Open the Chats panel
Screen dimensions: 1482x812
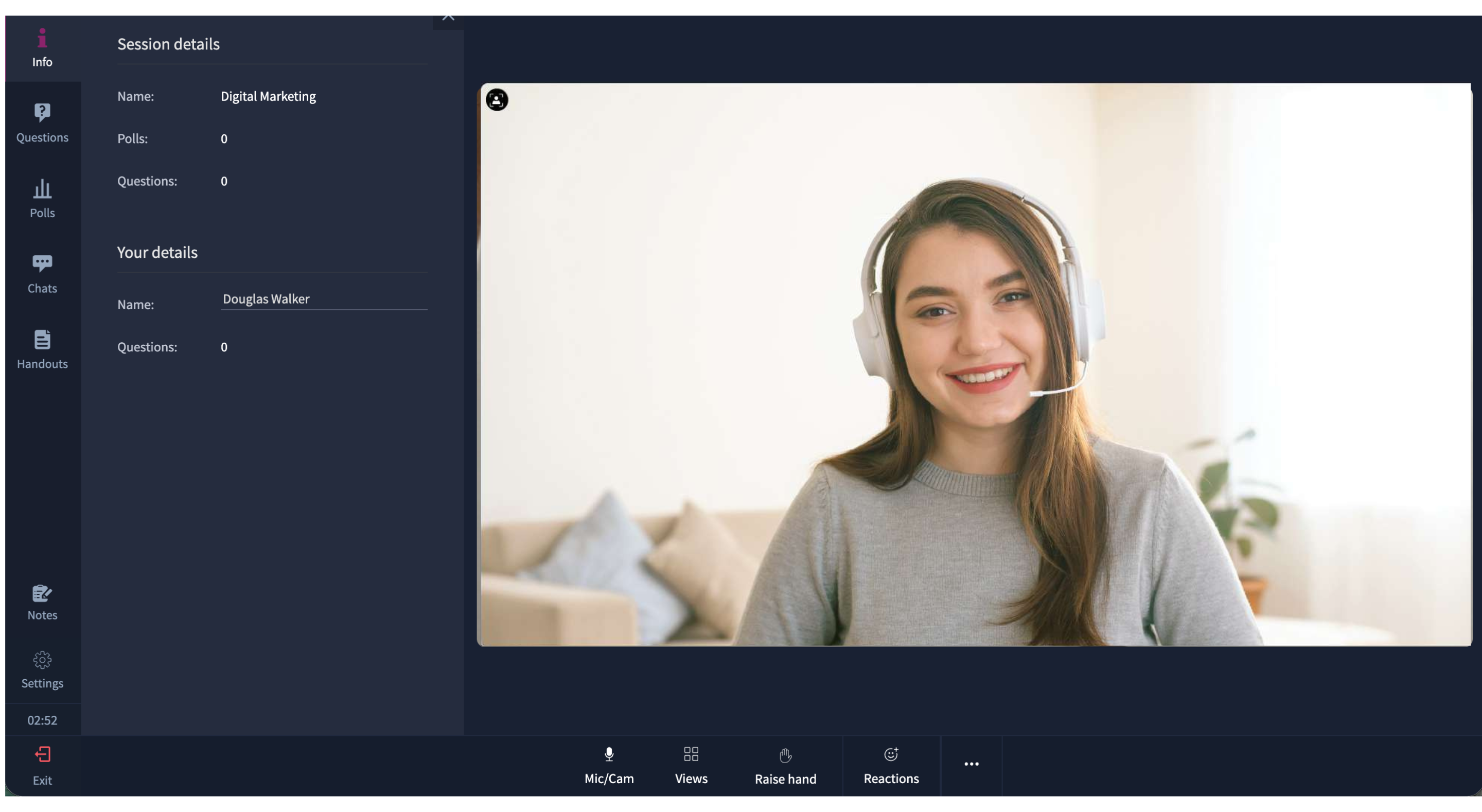pos(42,273)
